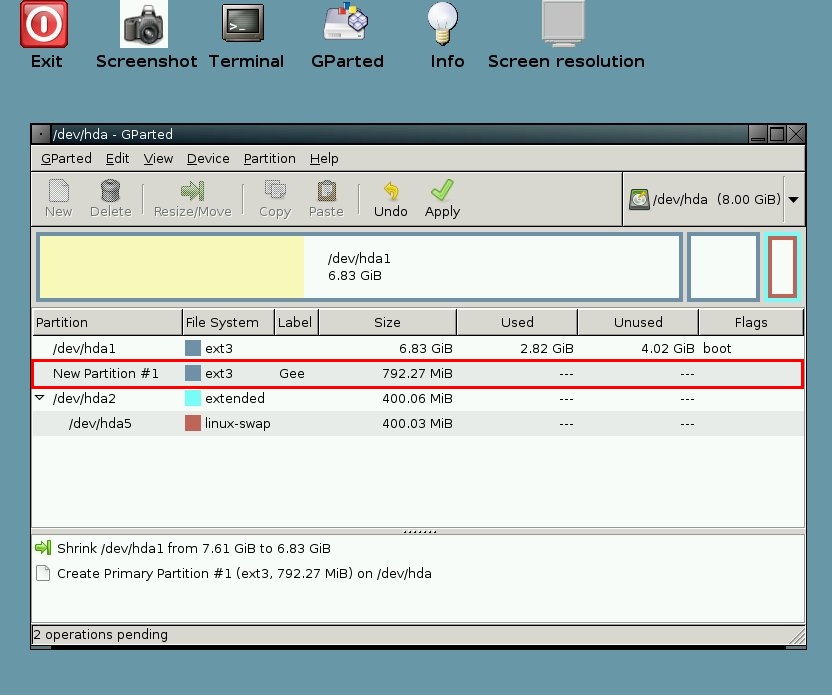Click the '400.03 MiB' size cell

click(x=417, y=423)
